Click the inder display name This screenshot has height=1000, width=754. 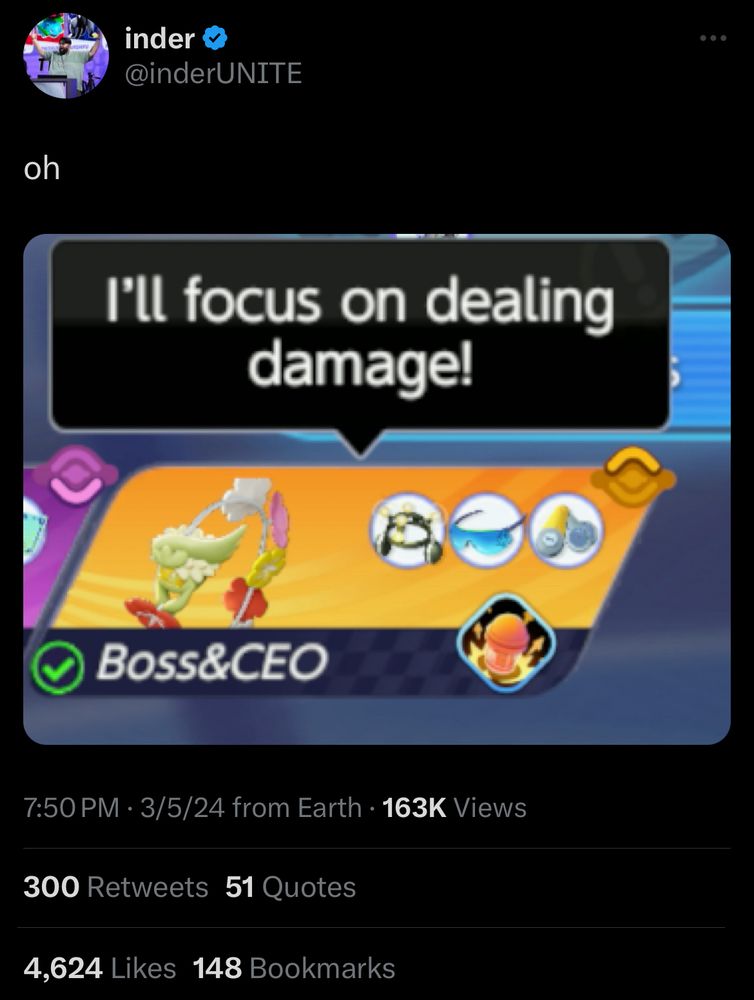click(159, 39)
